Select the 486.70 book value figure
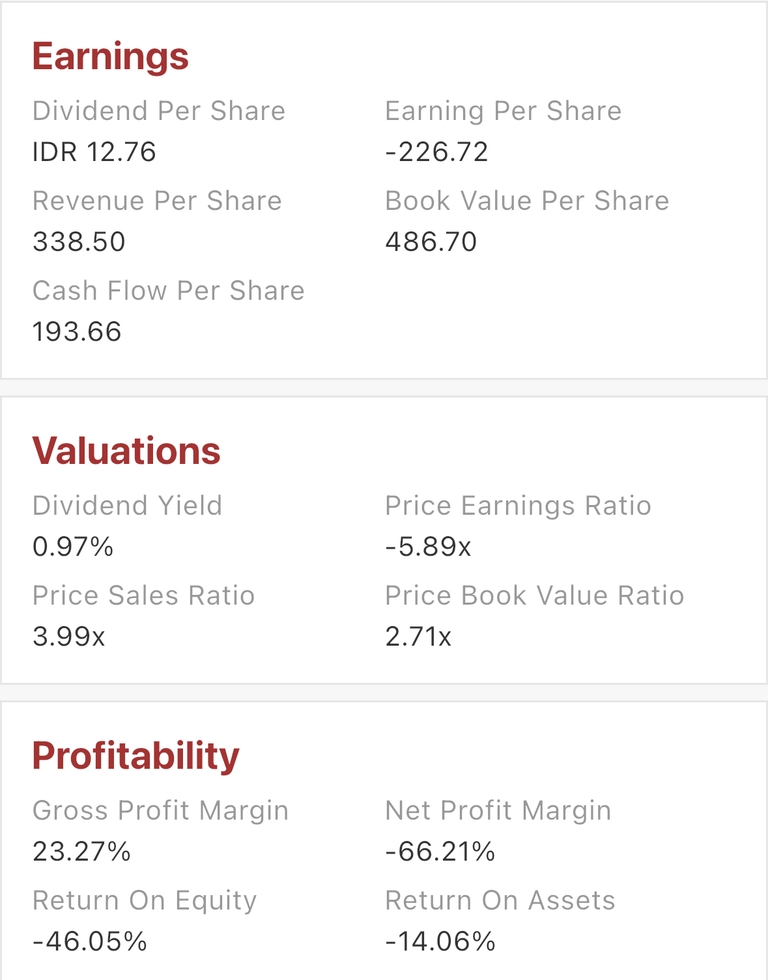This screenshot has width=768, height=980. pyautogui.click(x=431, y=242)
